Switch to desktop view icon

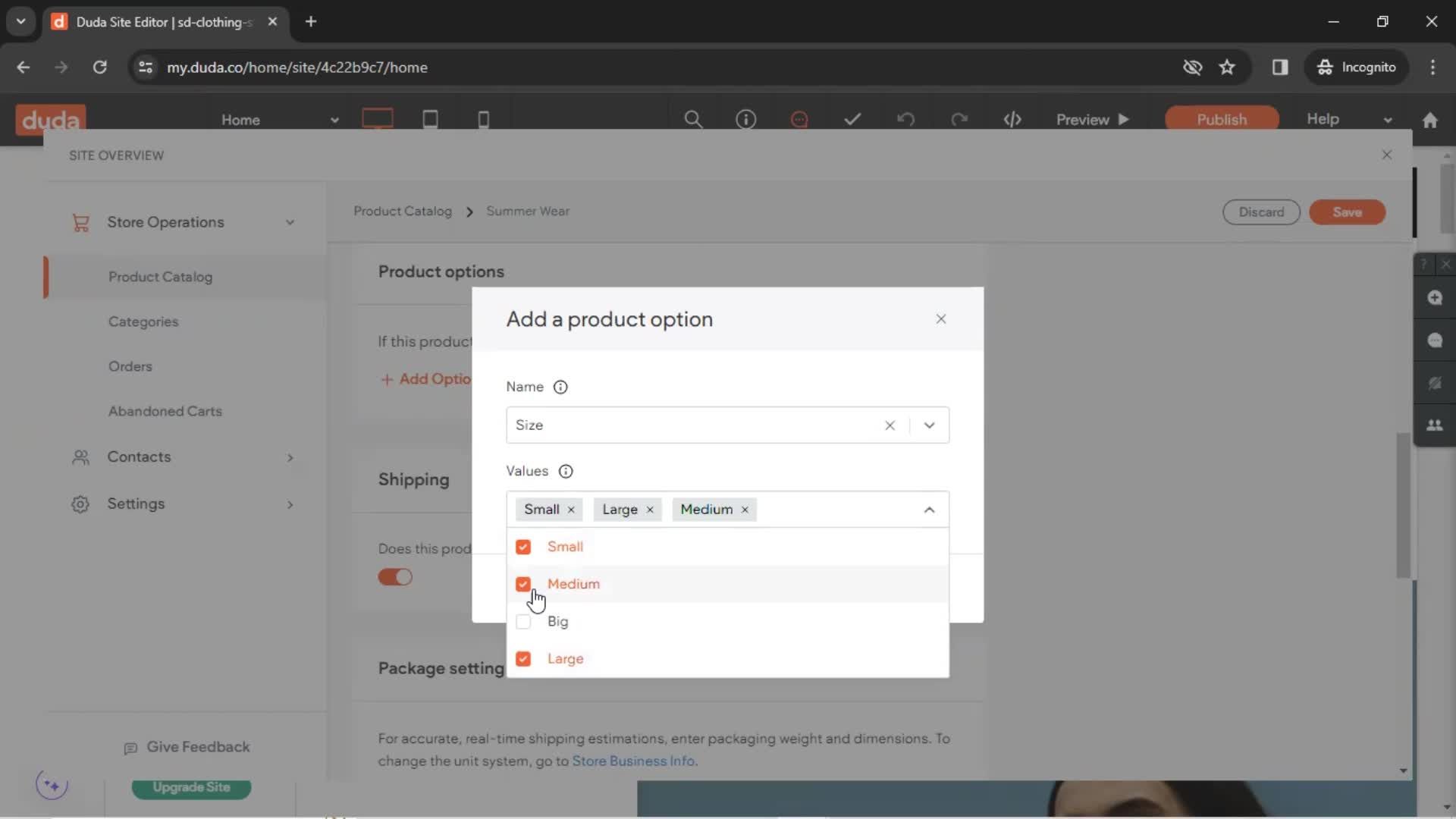point(378,119)
